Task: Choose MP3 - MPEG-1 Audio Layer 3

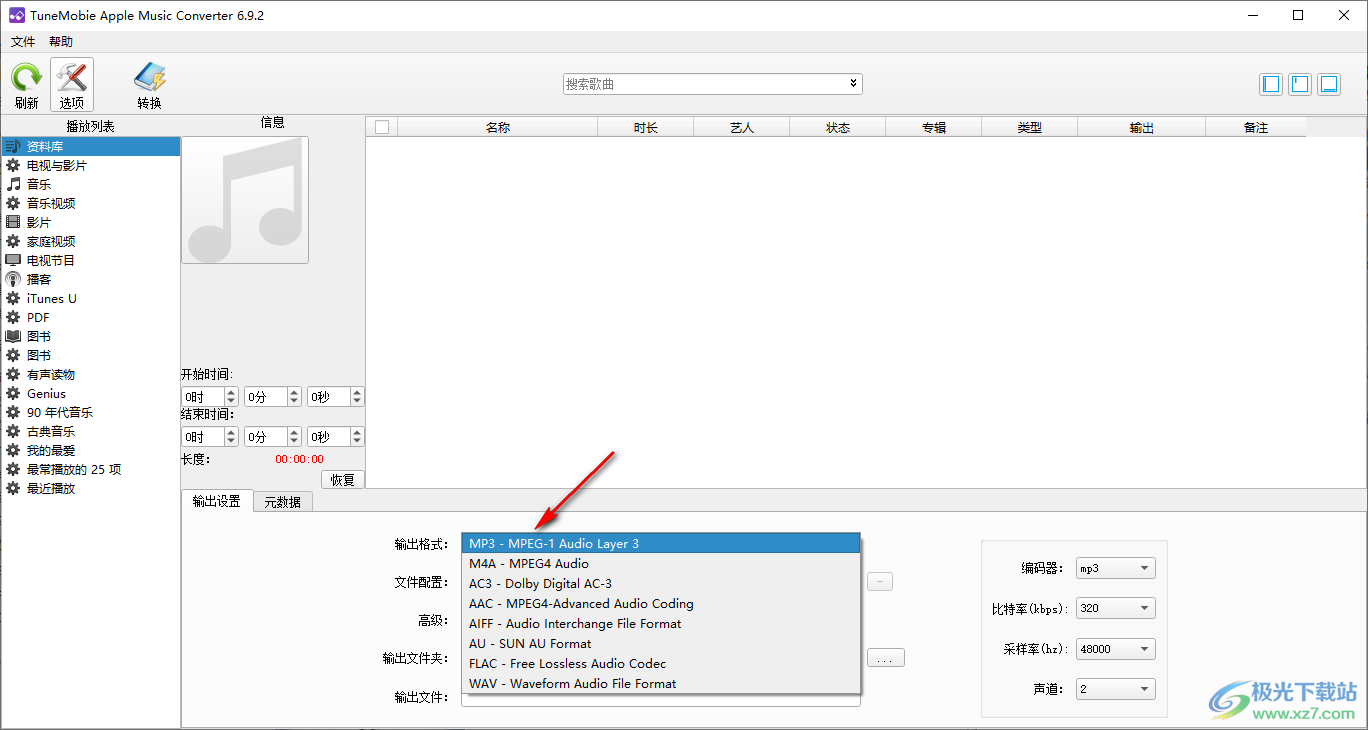Action: tap(661, 543)
